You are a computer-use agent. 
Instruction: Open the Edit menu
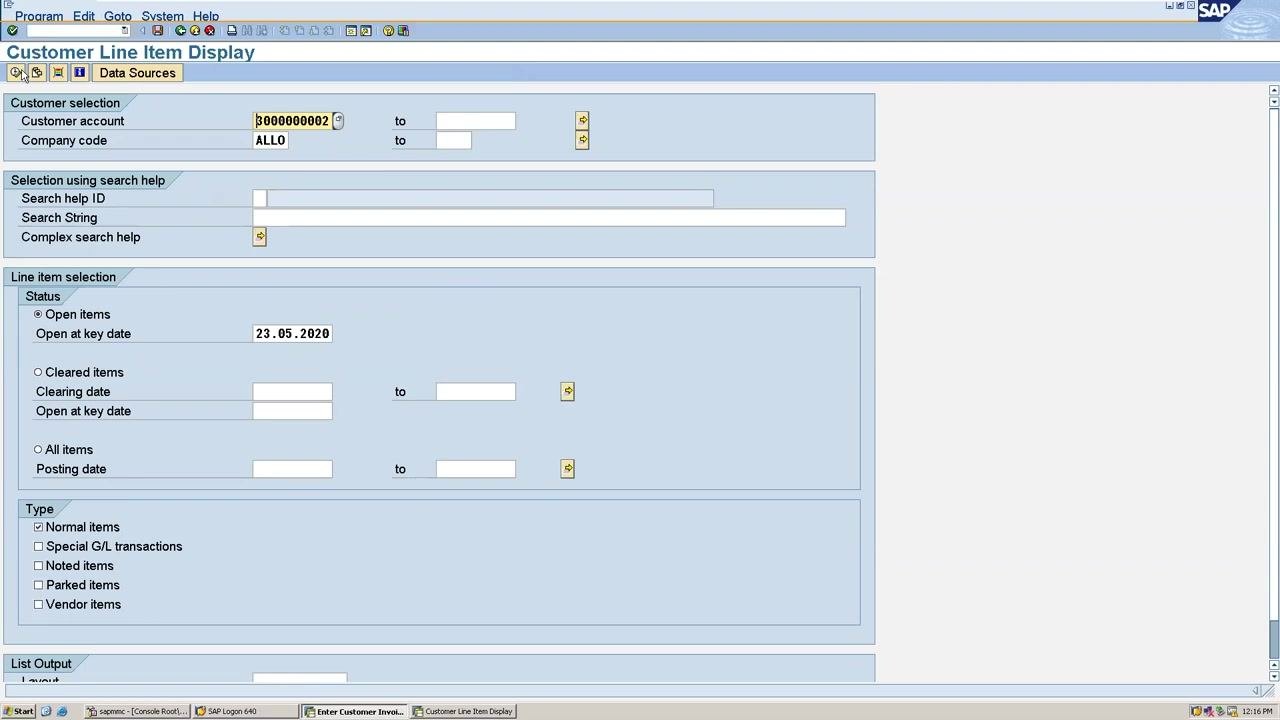(x=84, y=16)
